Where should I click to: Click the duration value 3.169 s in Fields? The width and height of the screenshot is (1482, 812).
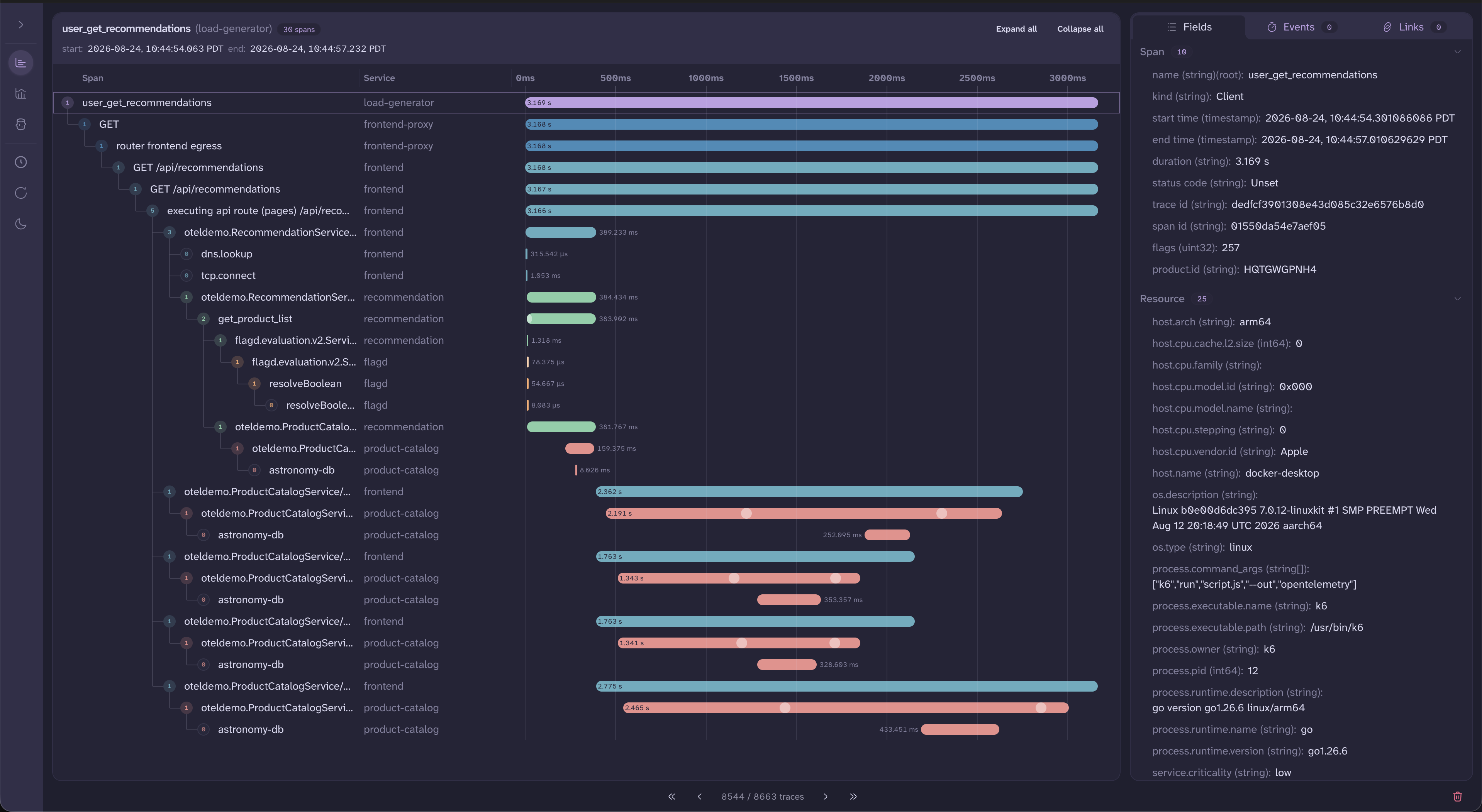(x=1252, y=162)
